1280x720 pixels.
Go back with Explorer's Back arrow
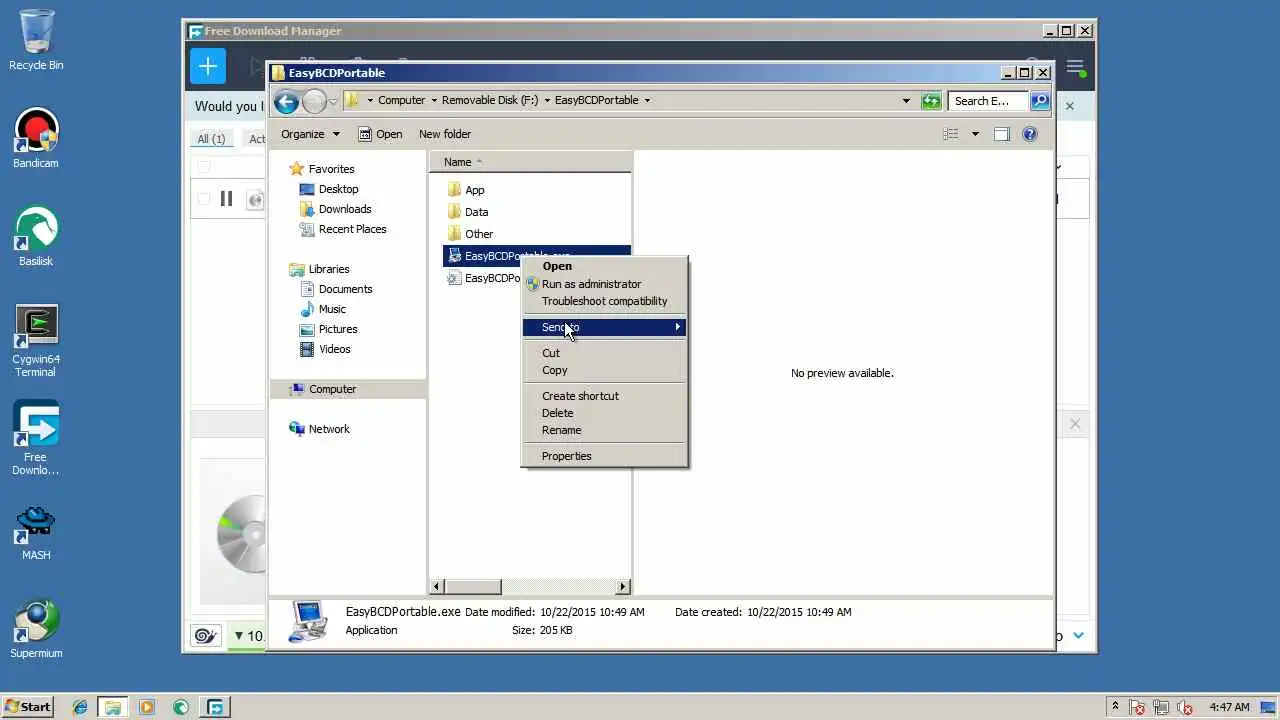point(286,101)
